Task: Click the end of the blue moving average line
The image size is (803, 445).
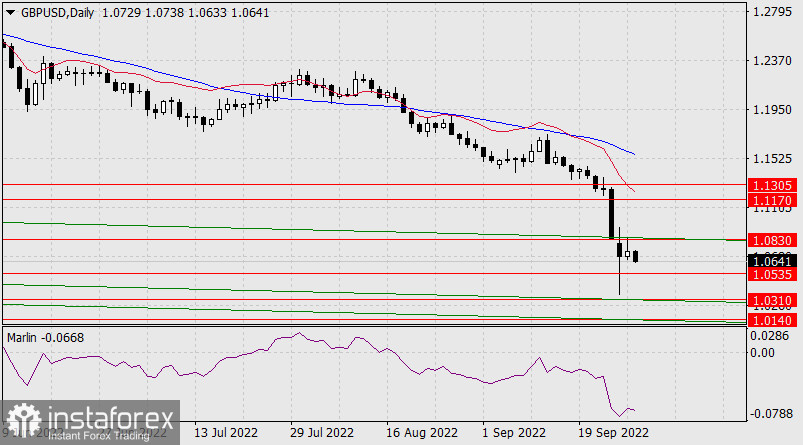Action: 635,154
